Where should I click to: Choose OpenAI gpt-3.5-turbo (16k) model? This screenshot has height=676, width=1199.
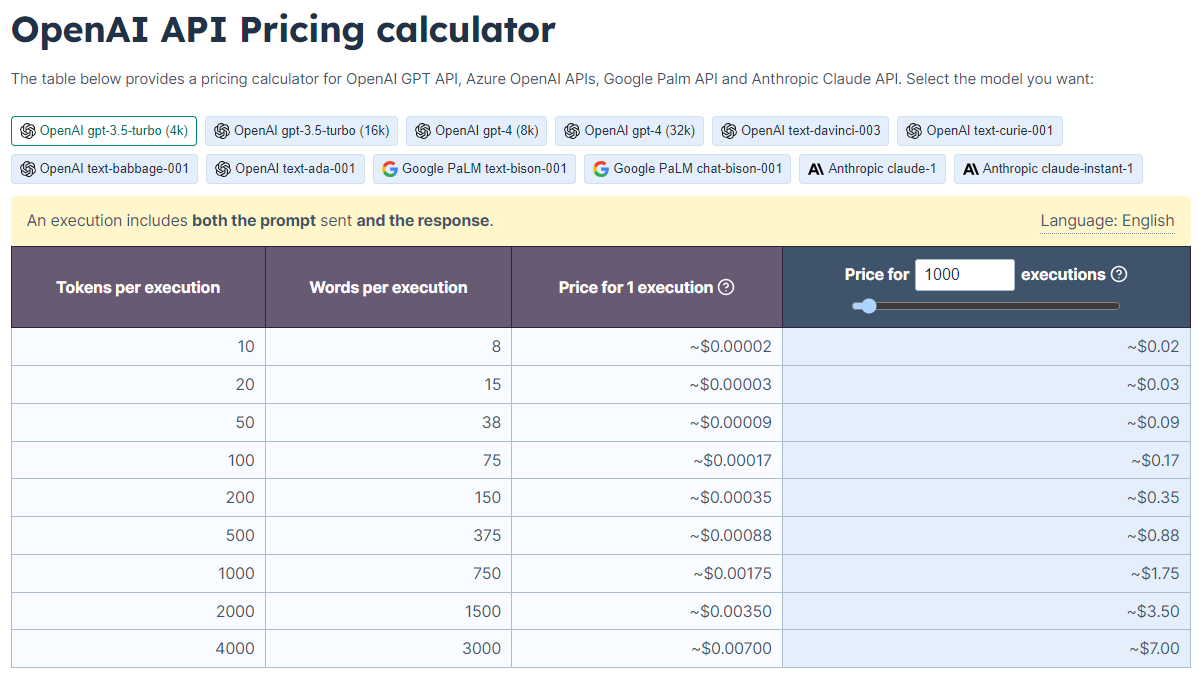point(302,131)
